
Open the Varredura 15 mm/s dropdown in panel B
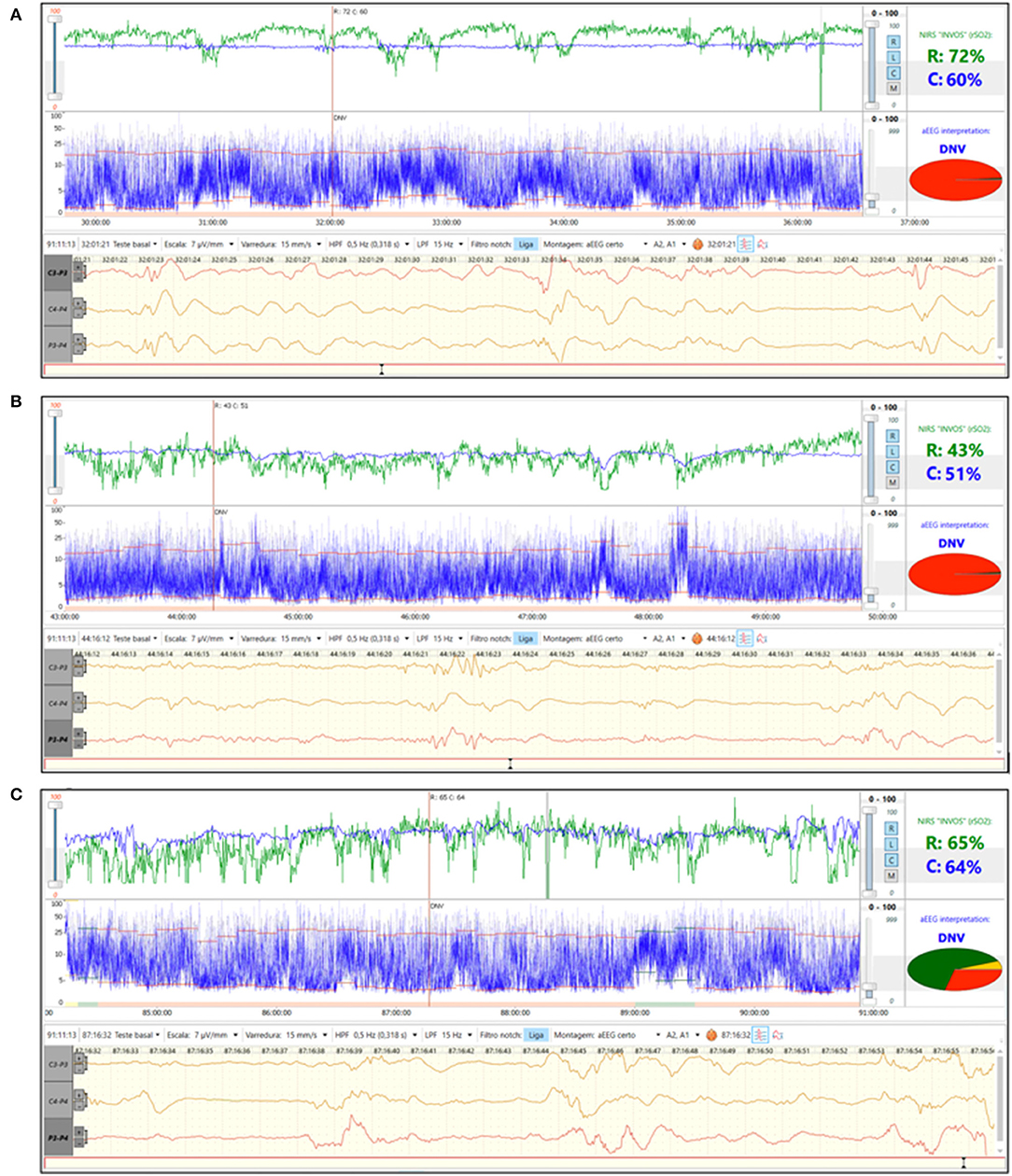(279, 637)
